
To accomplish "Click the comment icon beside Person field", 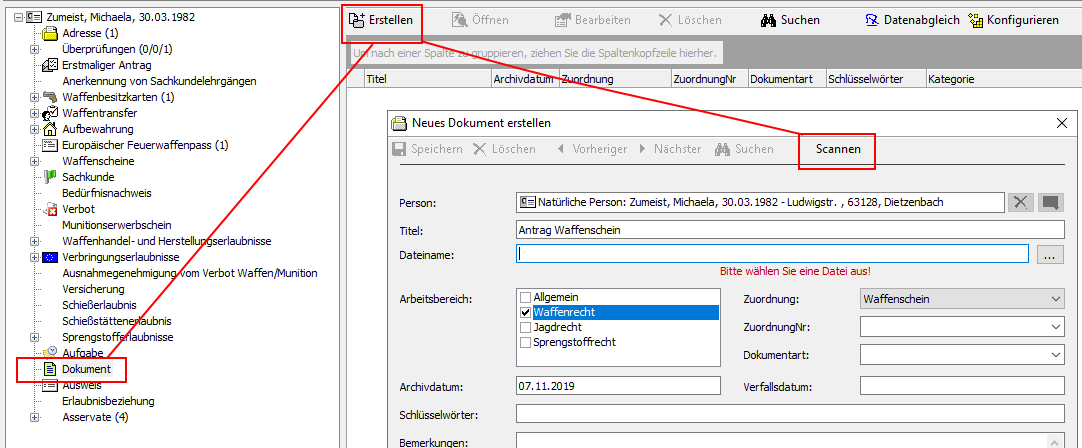I will pyautogui.click(x=1050, y=202).
